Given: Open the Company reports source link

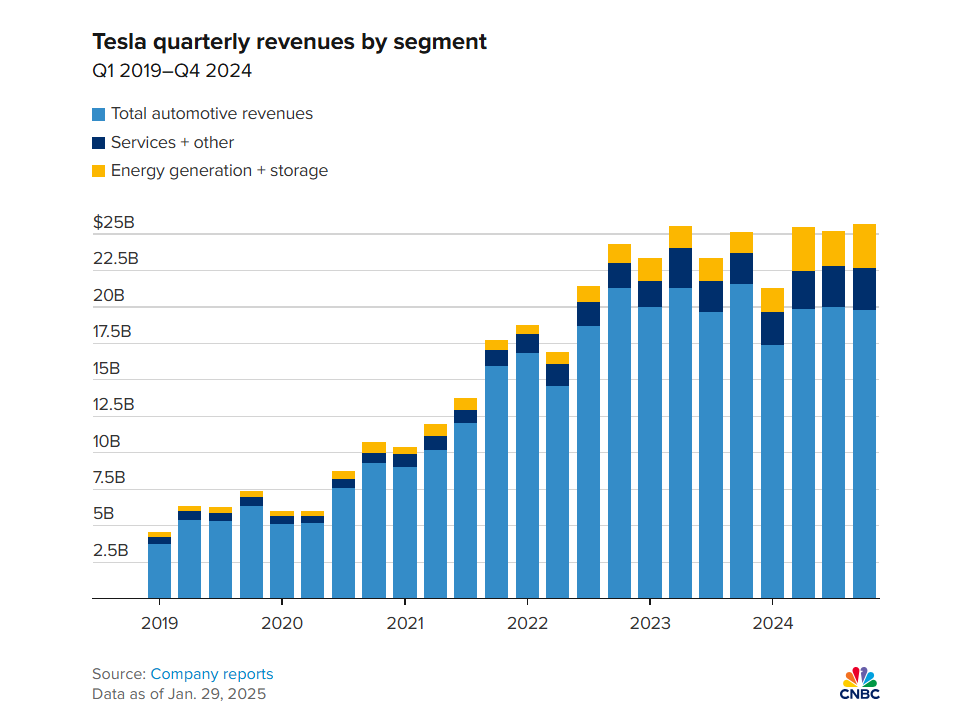Looking at the screenshot, I should 212,674.
